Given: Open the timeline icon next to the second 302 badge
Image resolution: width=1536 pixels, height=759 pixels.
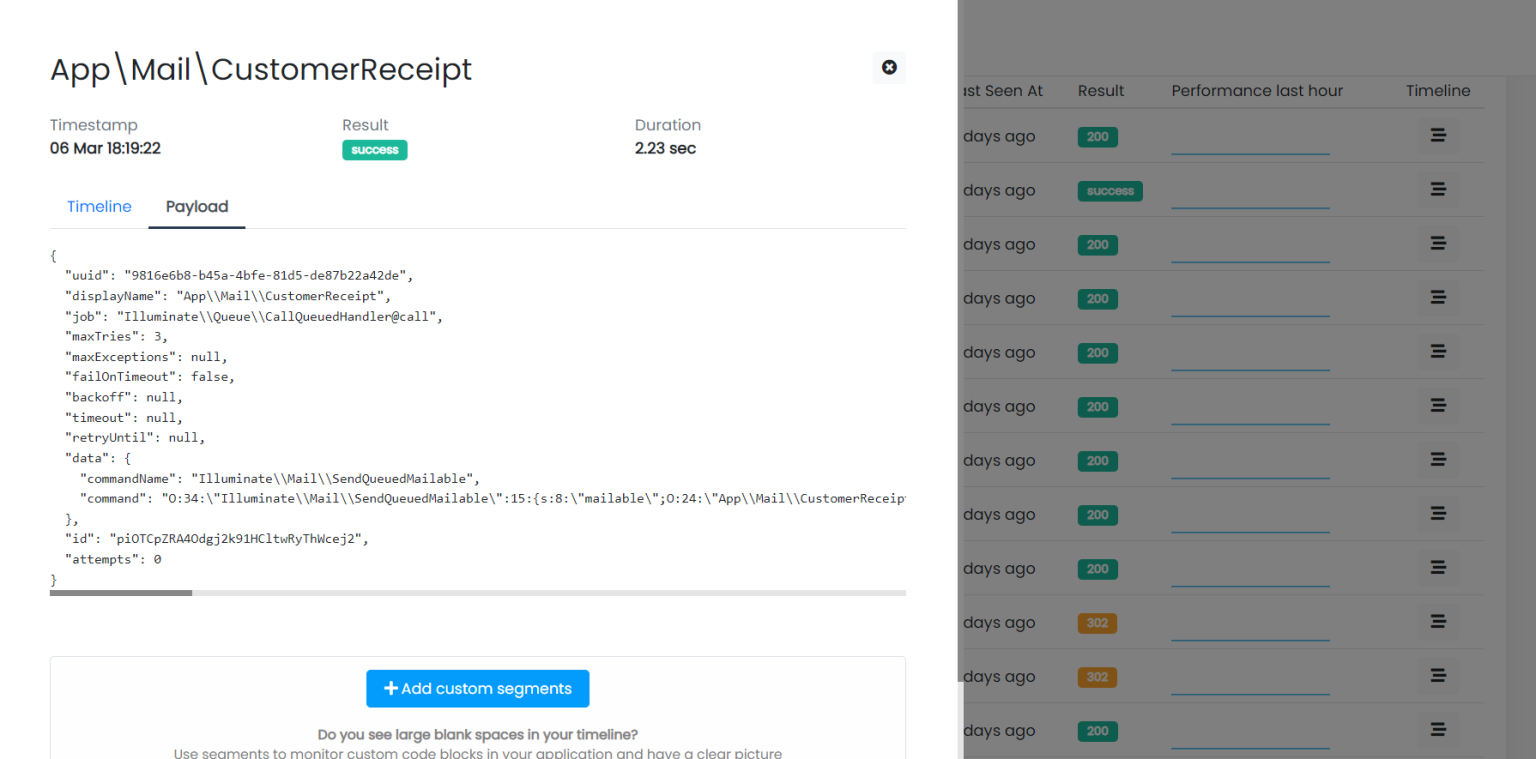Looking at the screenshot, I should pyautogui.click(x=1437, y=675).
